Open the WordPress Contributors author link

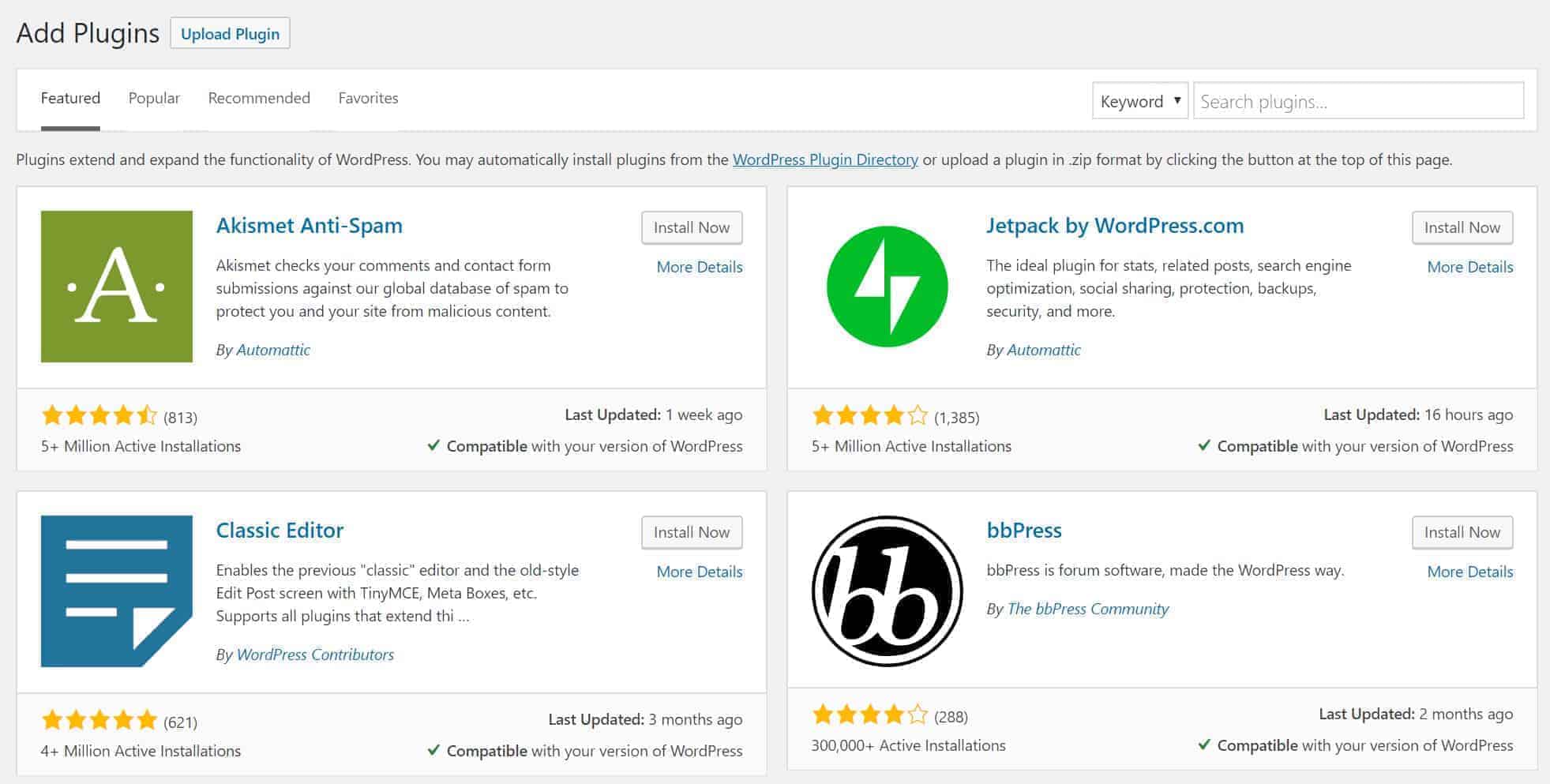[315, 655]
